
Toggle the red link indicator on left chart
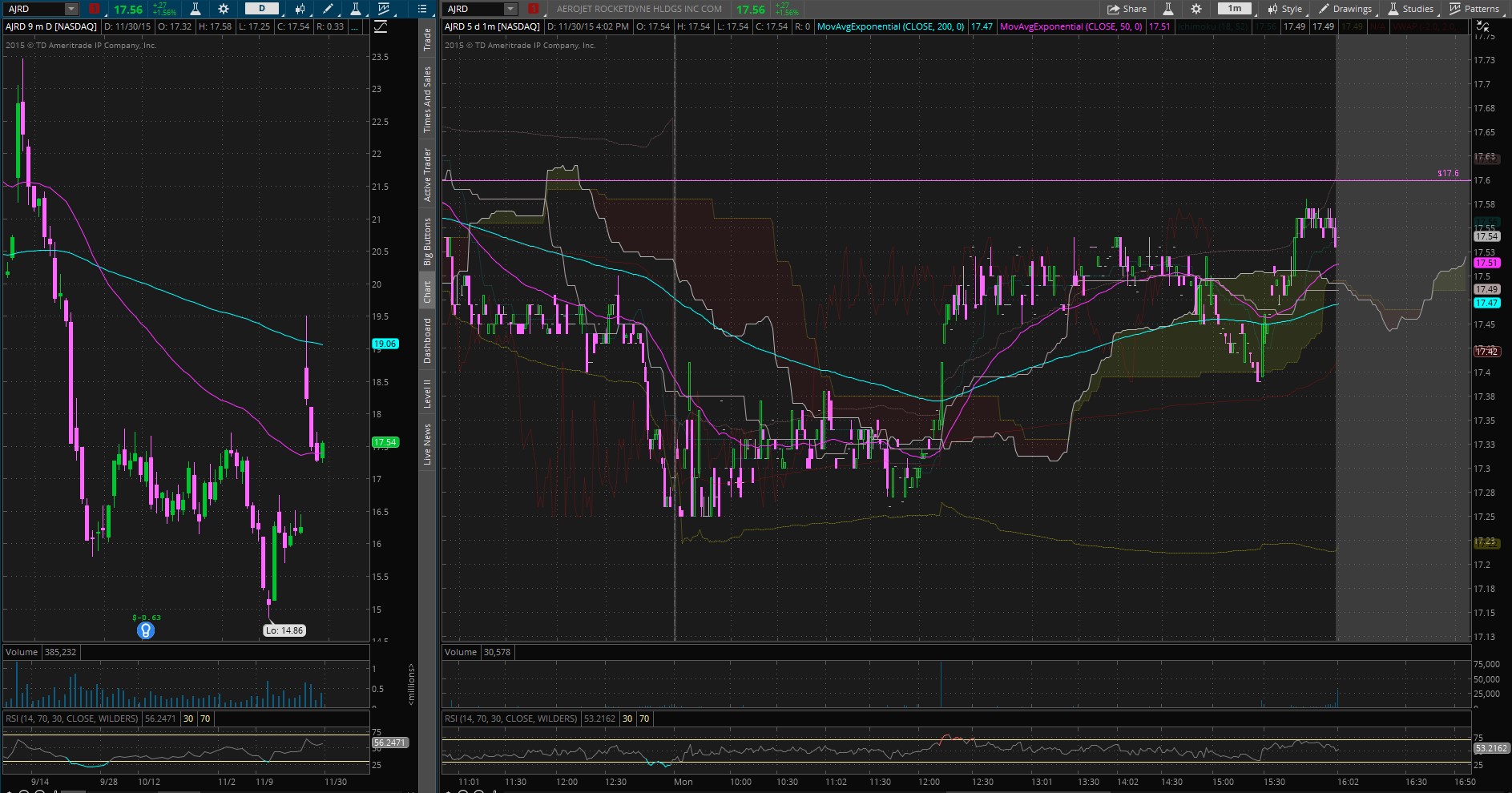[x=94, y=9]
